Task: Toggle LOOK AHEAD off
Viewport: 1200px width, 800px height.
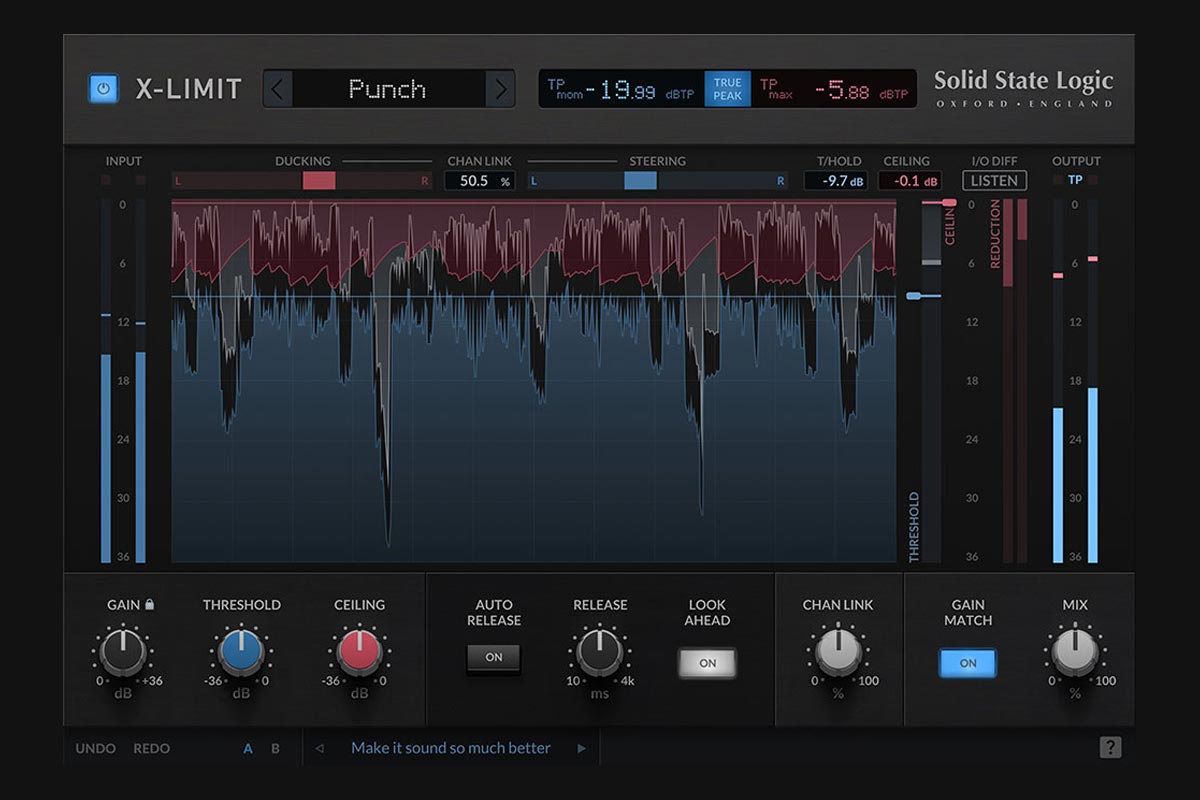Action: [x=707, y=662]
